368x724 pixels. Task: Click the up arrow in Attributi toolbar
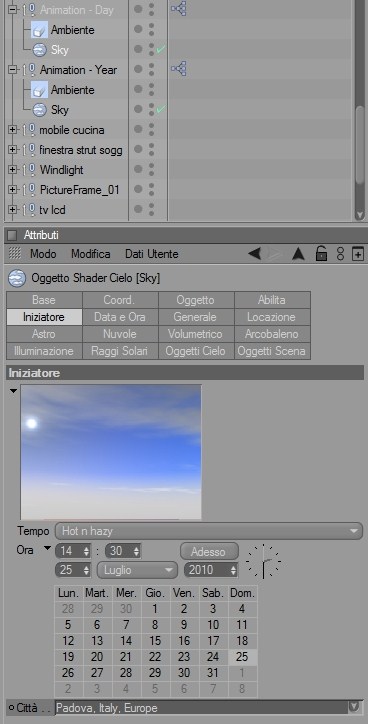[298, 254]
